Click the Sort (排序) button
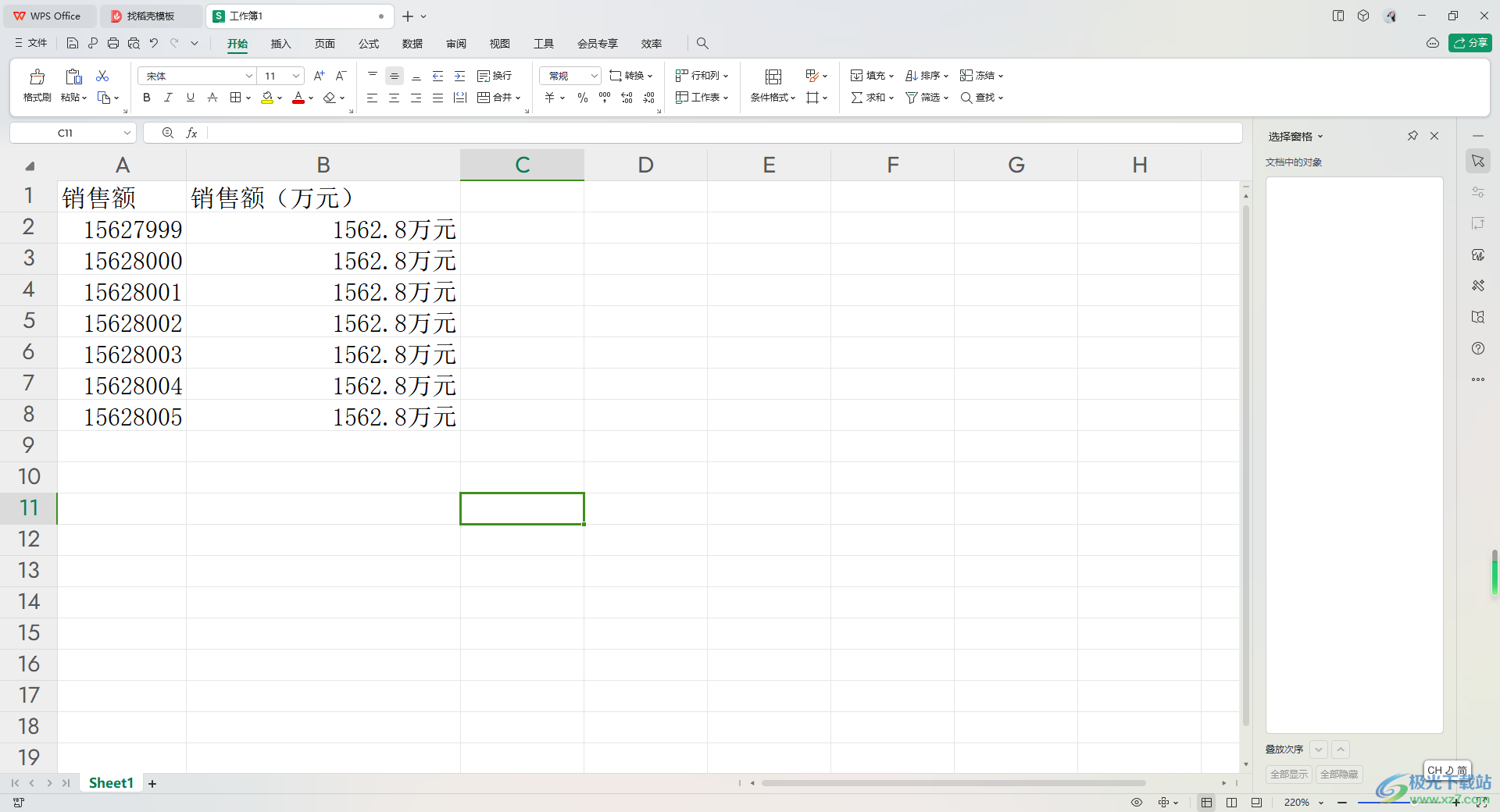This screenshot has width=1500, height=812. coord(927,76)
